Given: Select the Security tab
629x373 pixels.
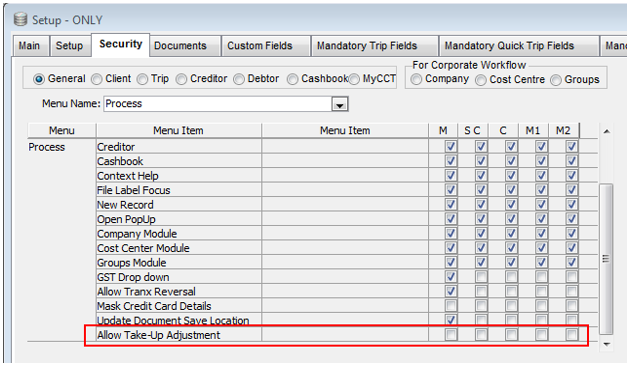Looking at the screenshot, I should [x=121, y=44].
